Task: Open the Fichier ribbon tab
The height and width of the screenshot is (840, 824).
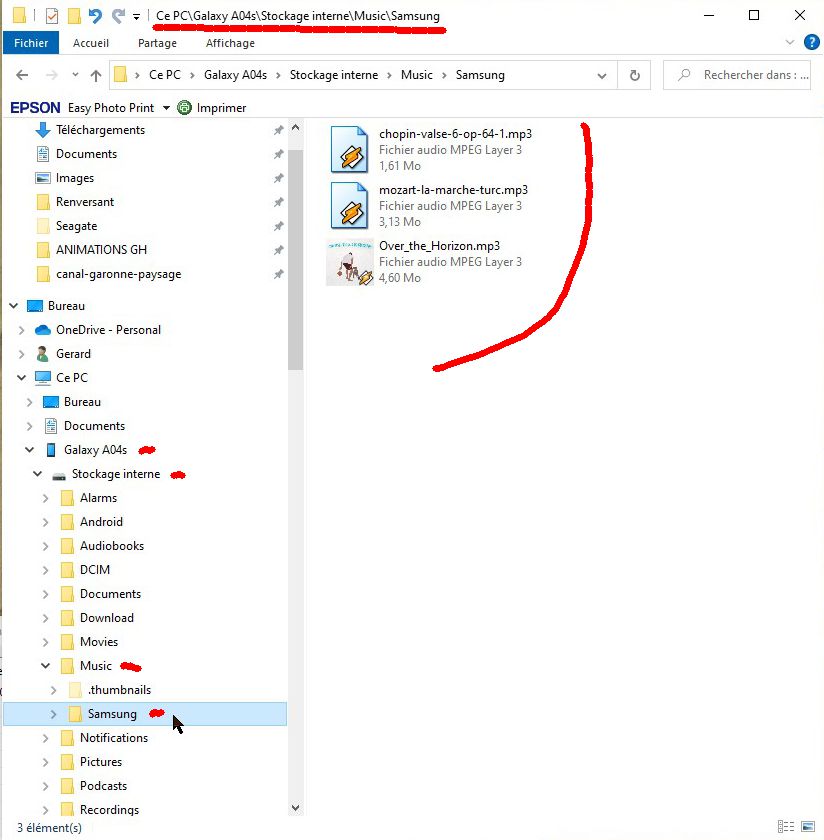Action: pyautogui.click(x=31, y=43)
